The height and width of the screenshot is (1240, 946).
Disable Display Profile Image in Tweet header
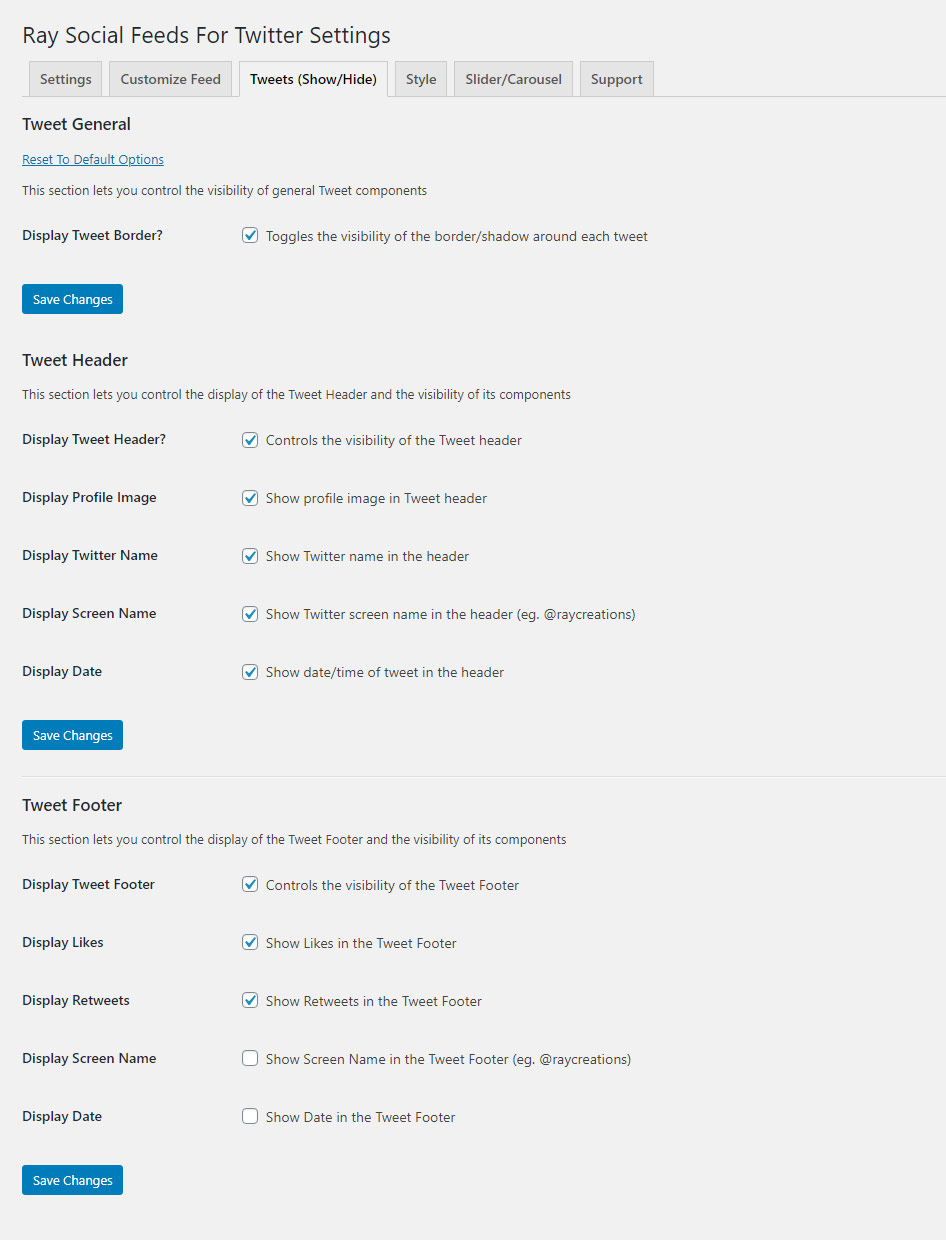pyautogui.click(x=250, y=497)
